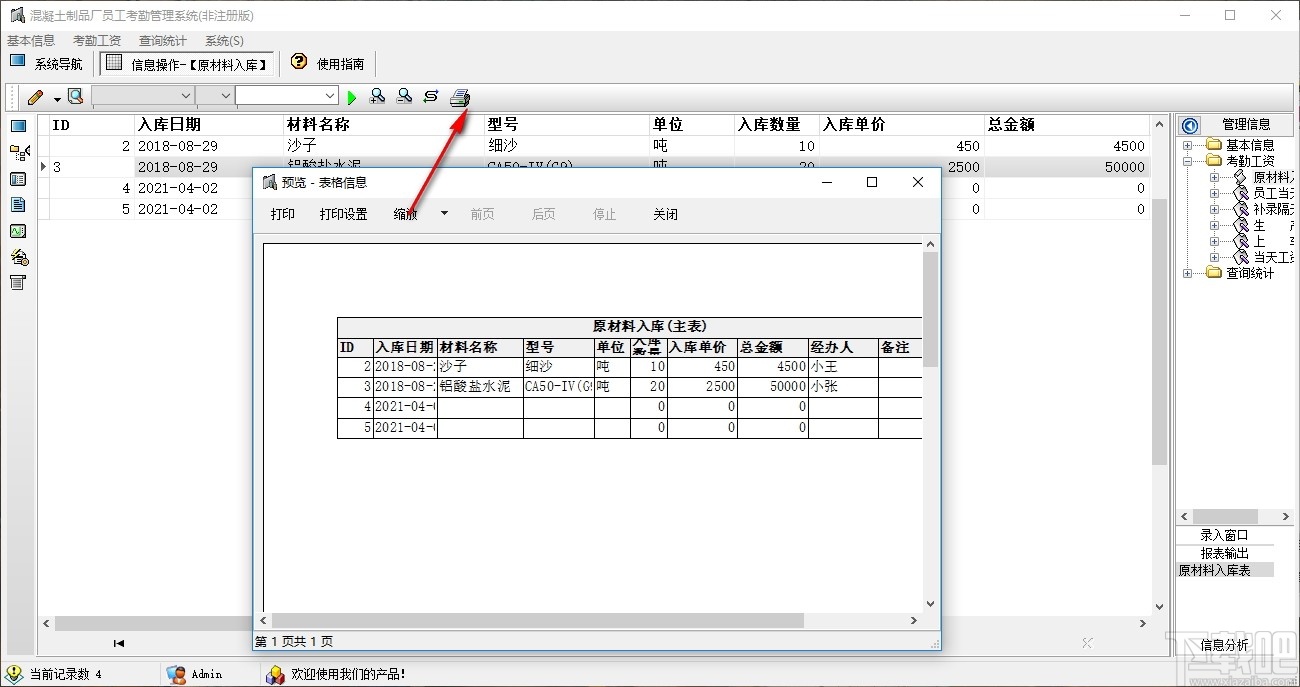Open the 系统(S) menu
The image size is (1300, 687).
click(x=224, y=41)
